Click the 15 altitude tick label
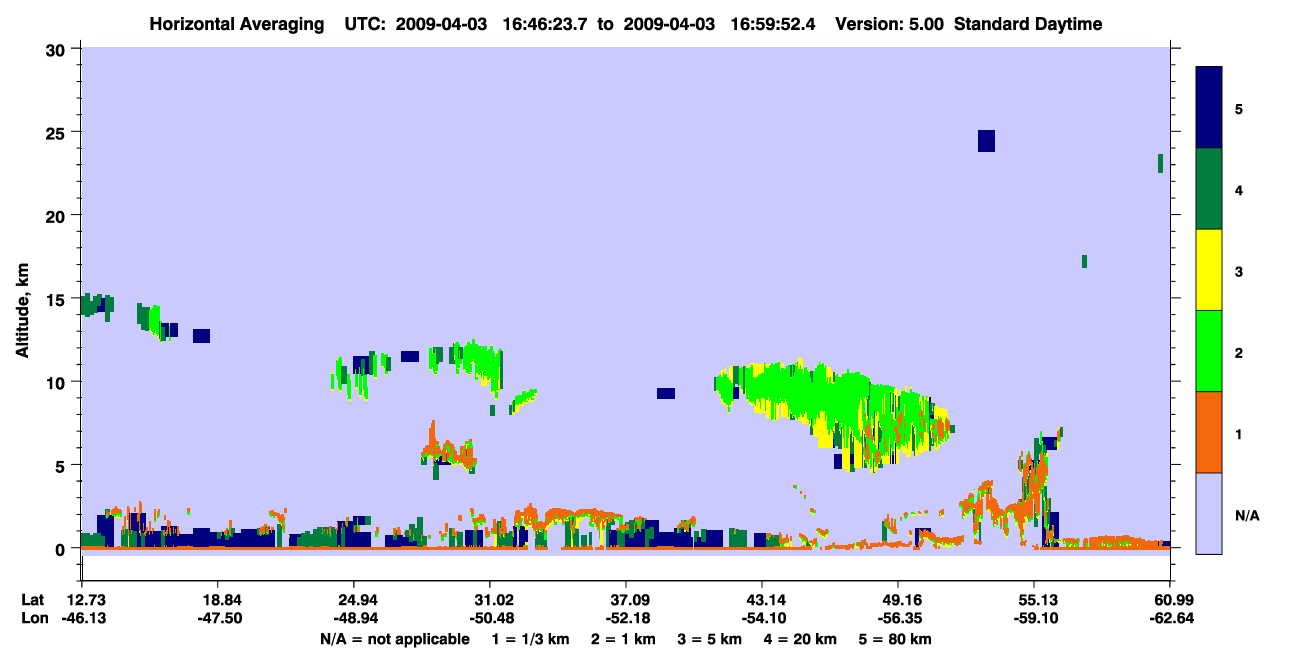Screen dimensions: 1300x667 pyautogui.click(x=56, y=299)
